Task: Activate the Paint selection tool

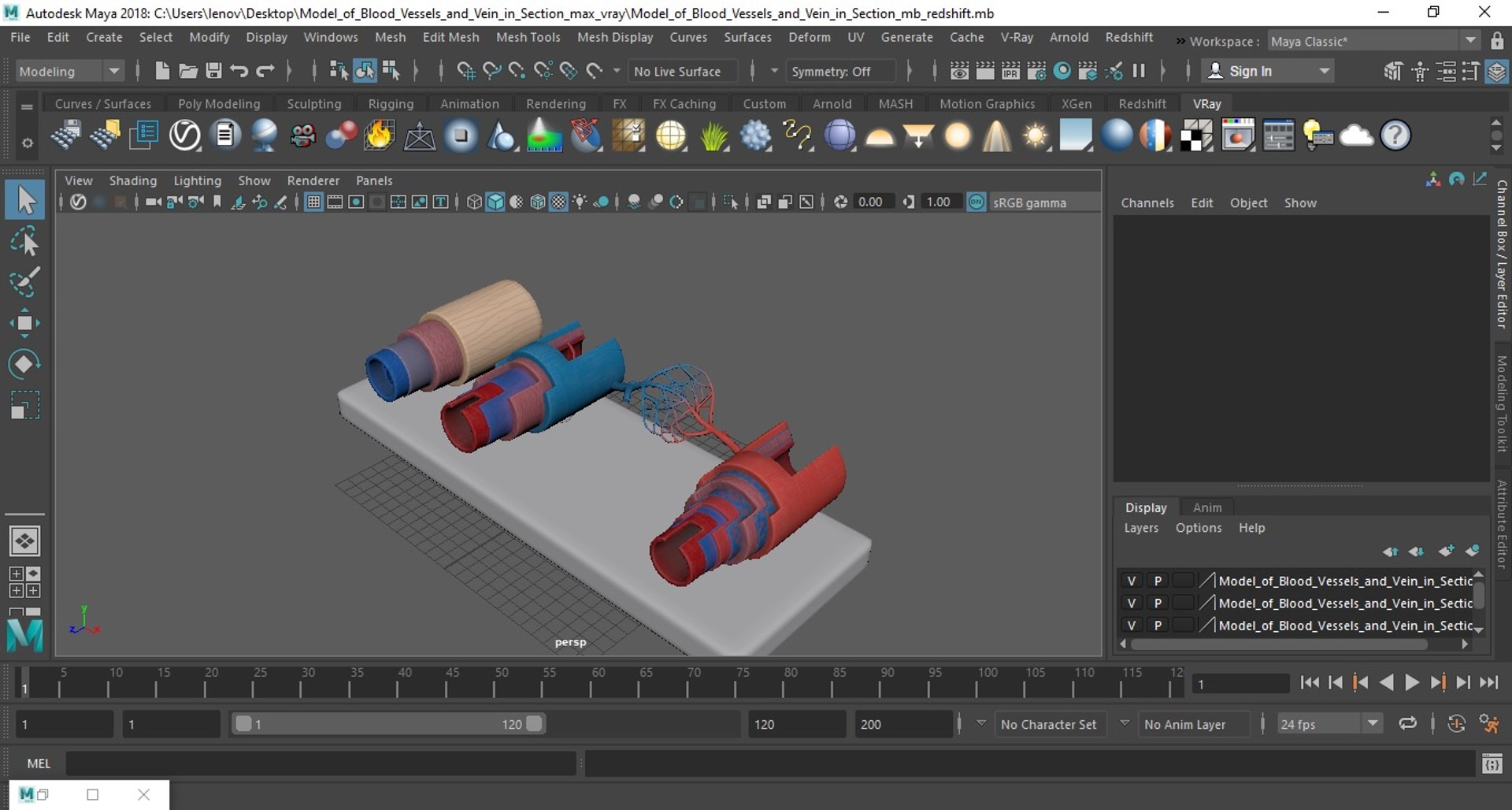Action: click(25, 282)
